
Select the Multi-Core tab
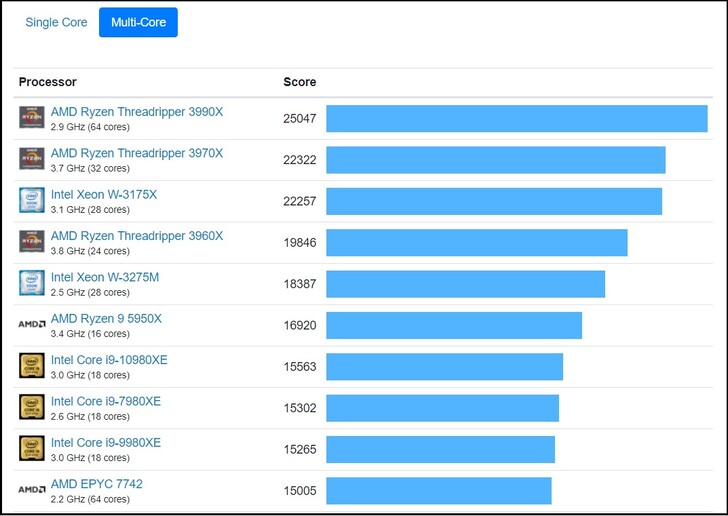138,22
